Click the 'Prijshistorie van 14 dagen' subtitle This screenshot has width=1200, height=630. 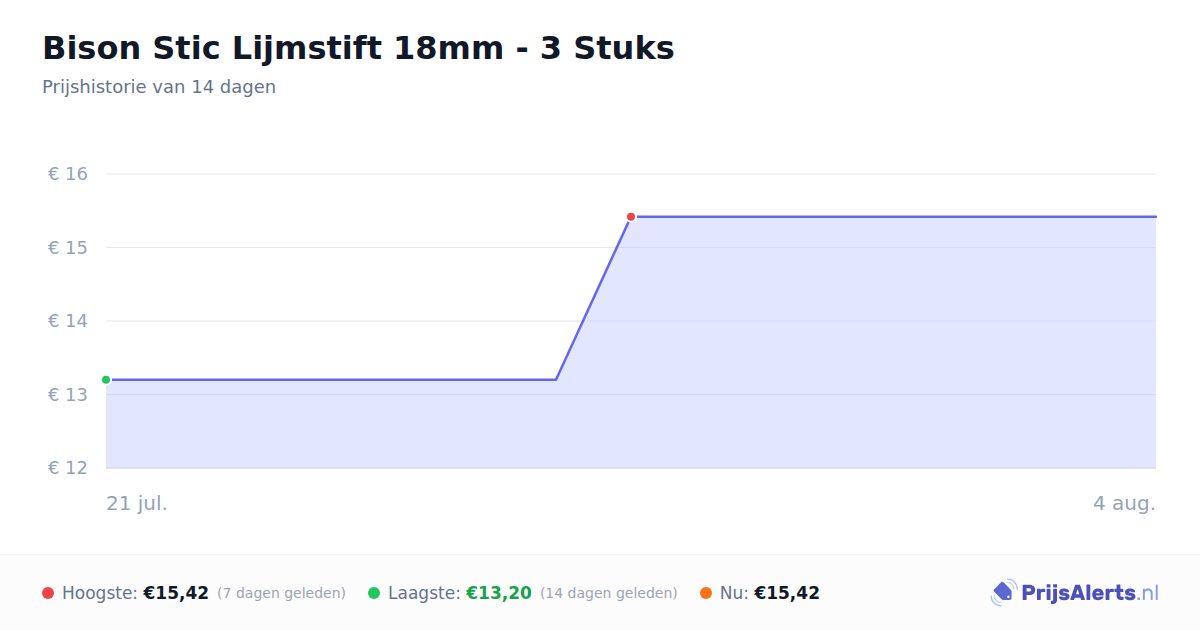(159, 87)
